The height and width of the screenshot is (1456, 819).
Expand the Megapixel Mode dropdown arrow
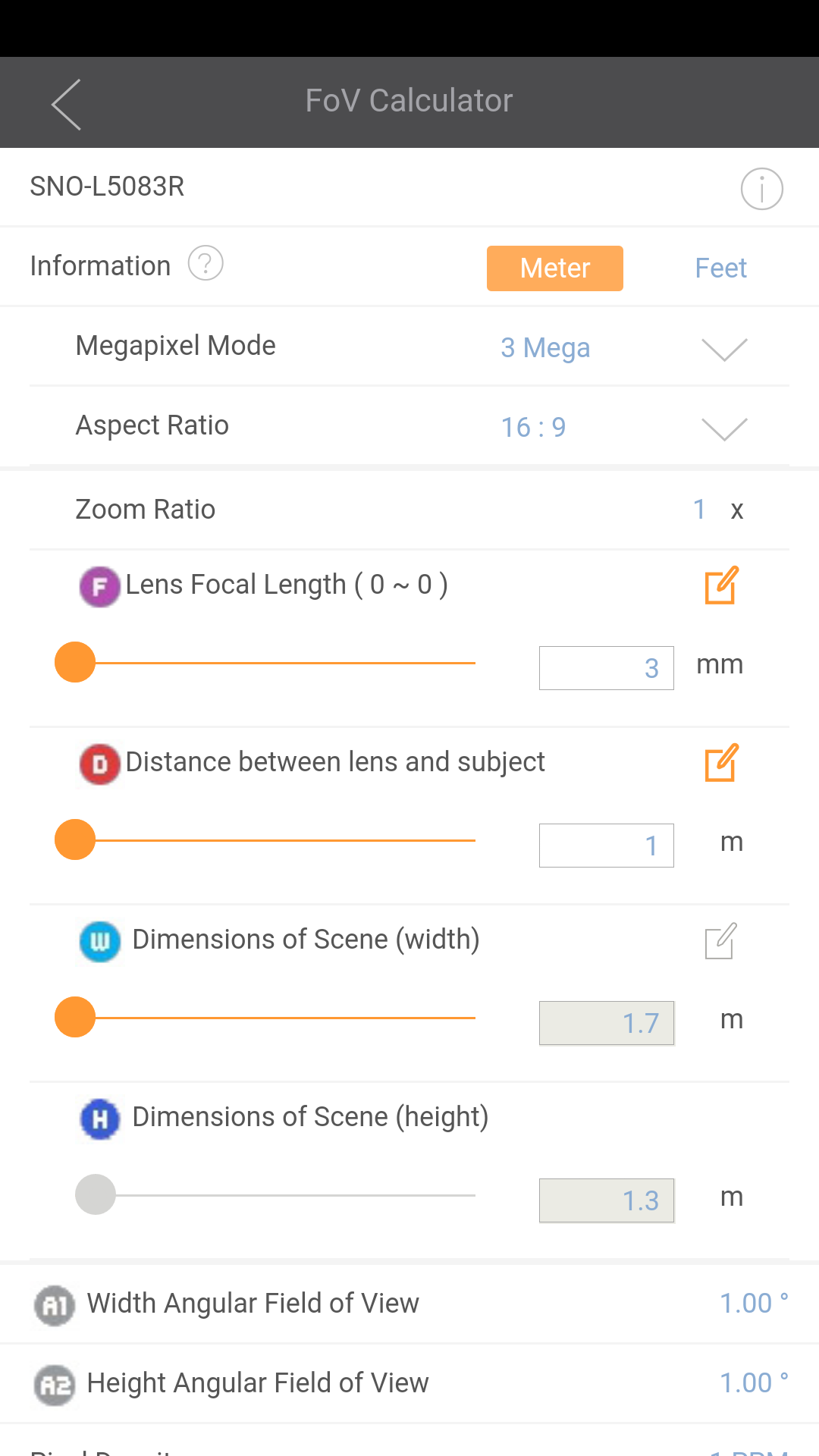[x=724, y=350]
